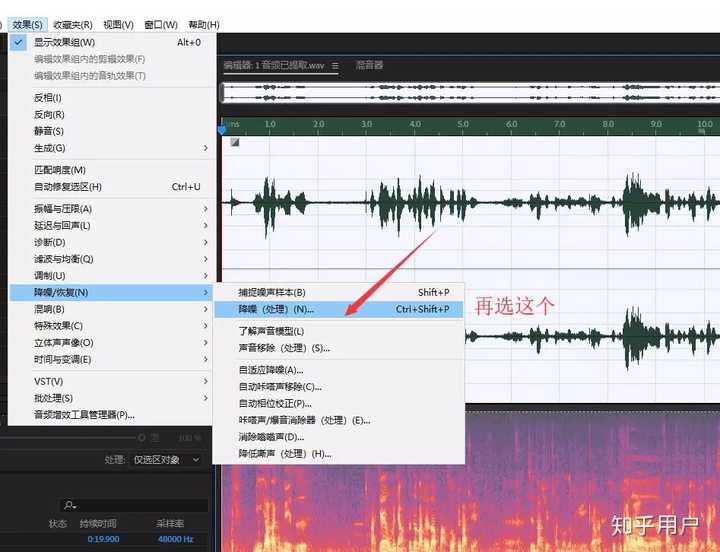Open the 视图(V) menu
The width and height of the screenshot is (720, 552).
[x=118, y=24]
